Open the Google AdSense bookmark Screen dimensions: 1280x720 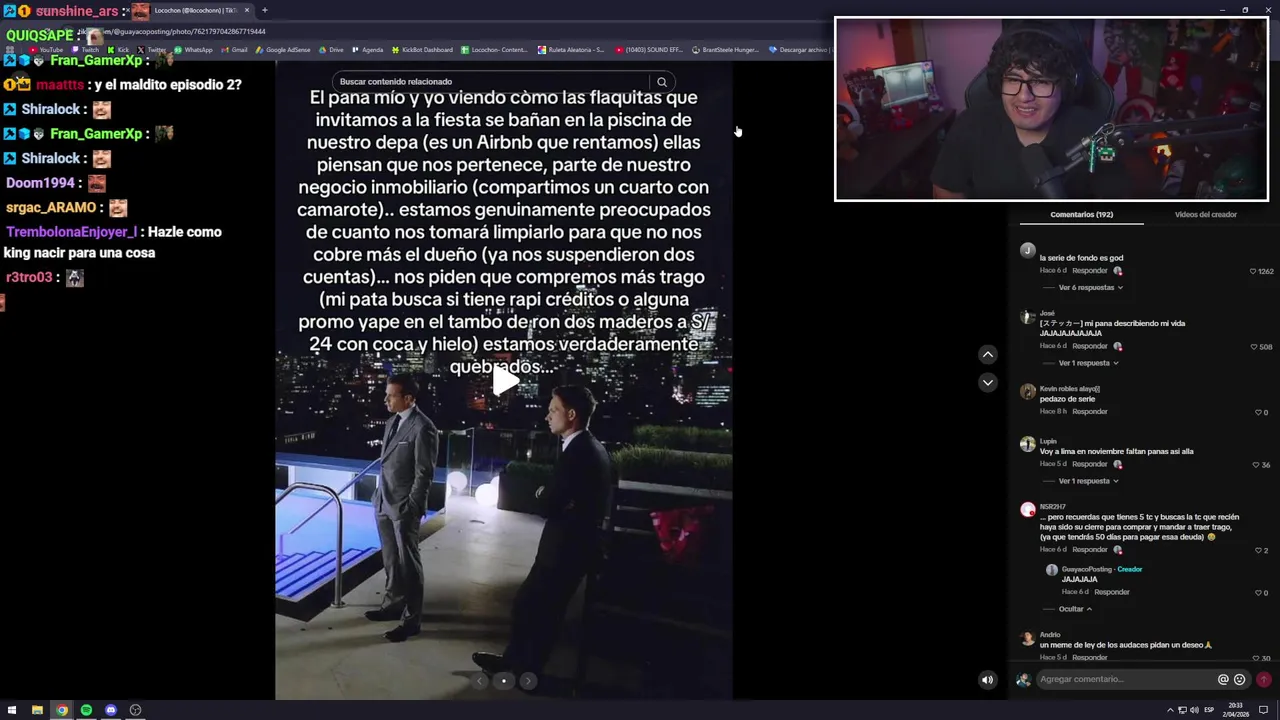[x=284, y=50]
